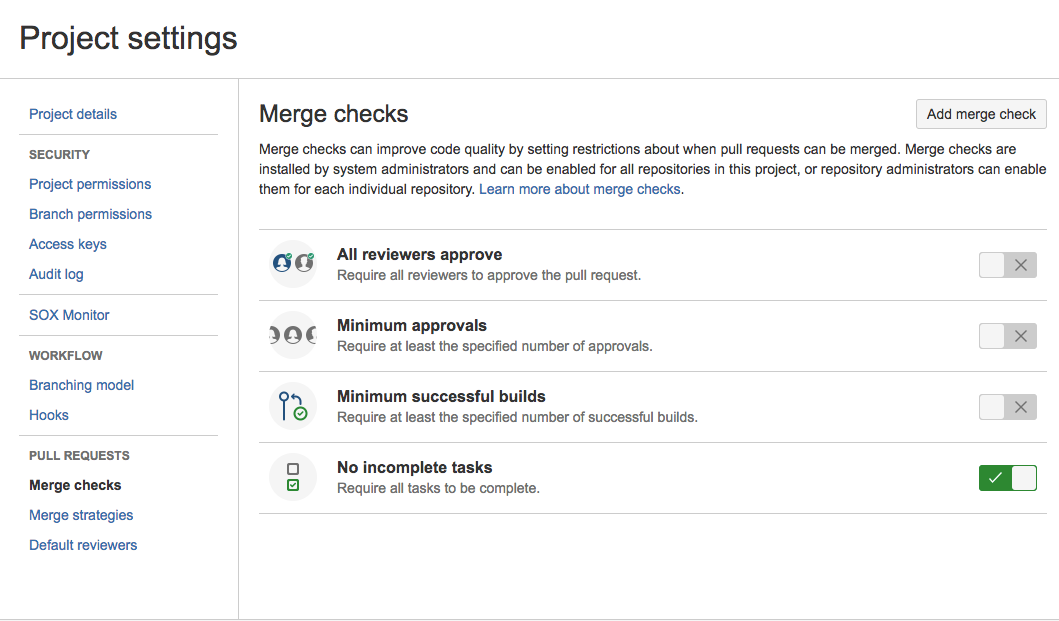The height and width of the screenshot is (621, 1059).
Task: Click 'Require all reviewers to approve the pull request.'
Action: 489,275
